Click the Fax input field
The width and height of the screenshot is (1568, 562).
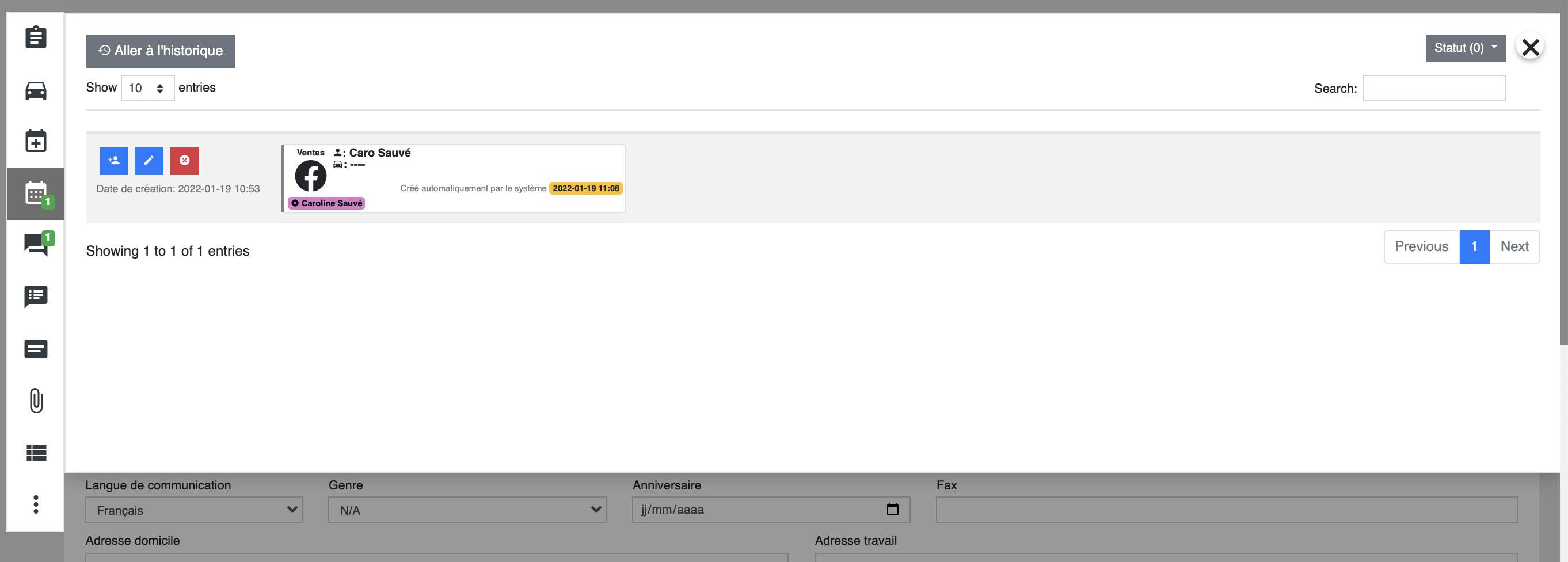(x=1227, y=510)
